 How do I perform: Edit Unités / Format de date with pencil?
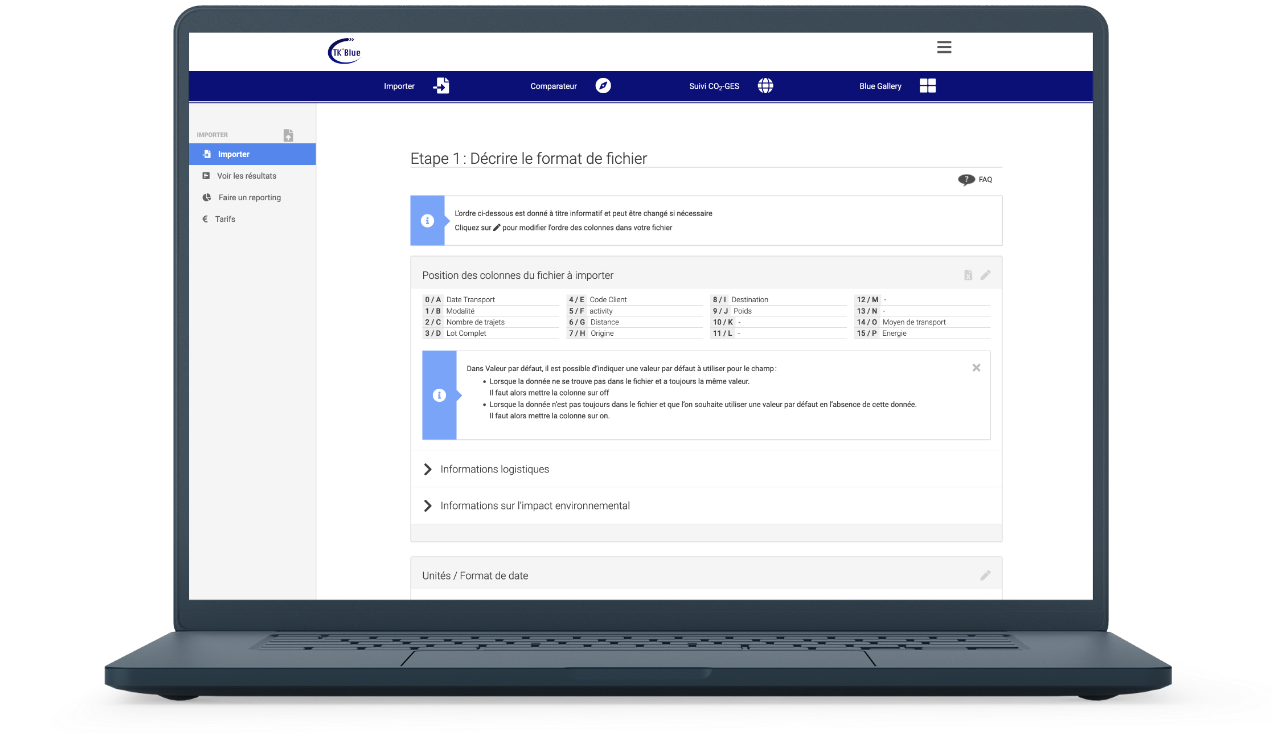[x=985, y=575]
